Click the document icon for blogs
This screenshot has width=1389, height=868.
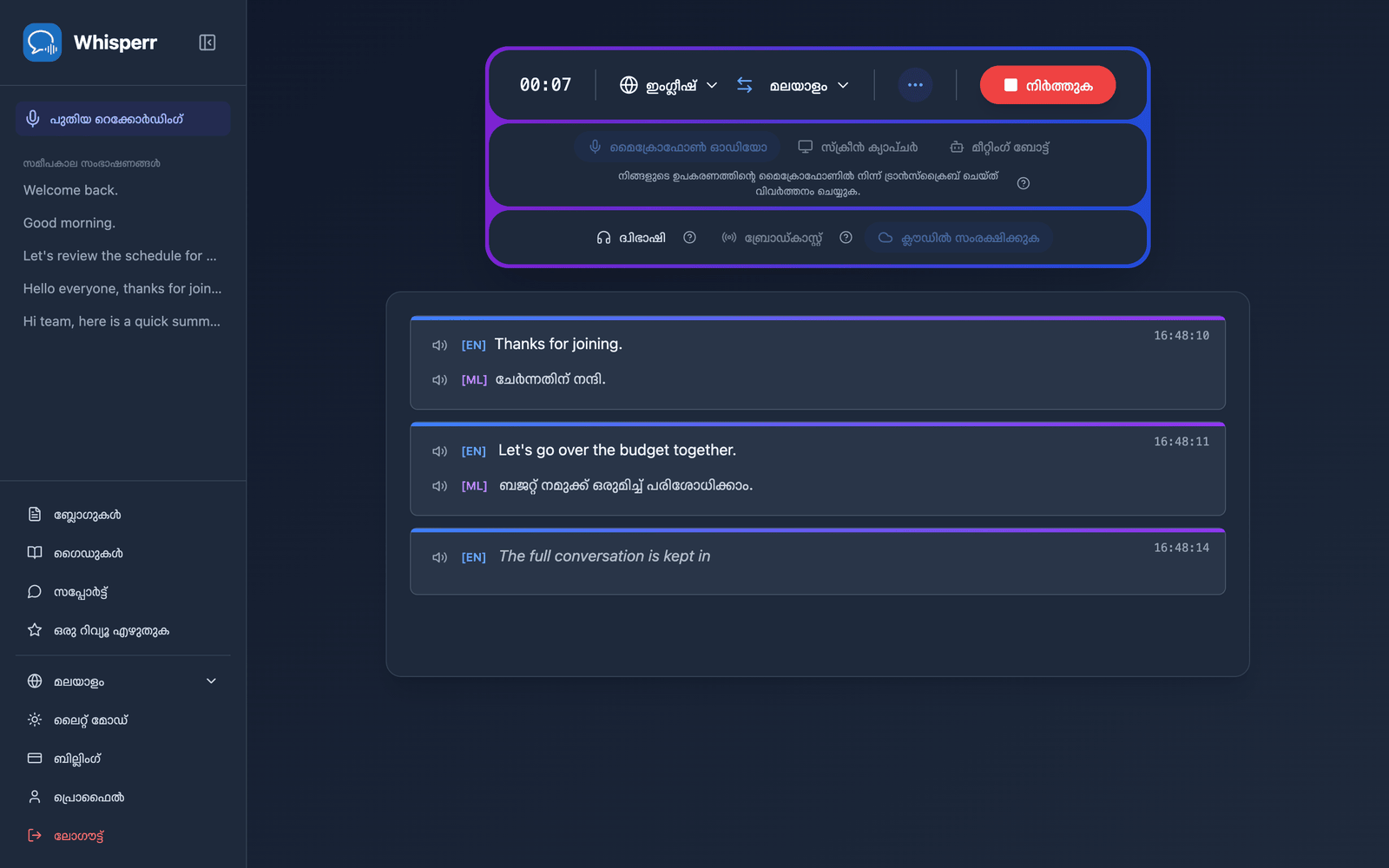[x=35, y=515]
